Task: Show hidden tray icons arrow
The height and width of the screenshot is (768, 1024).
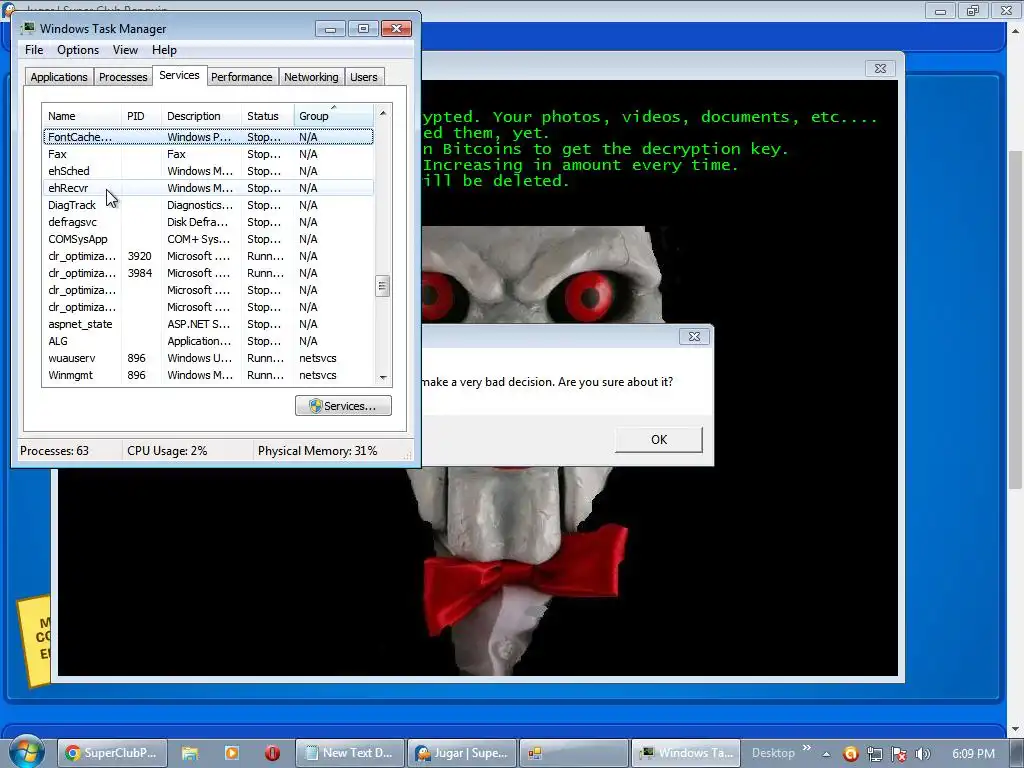Action: [826, 754]
